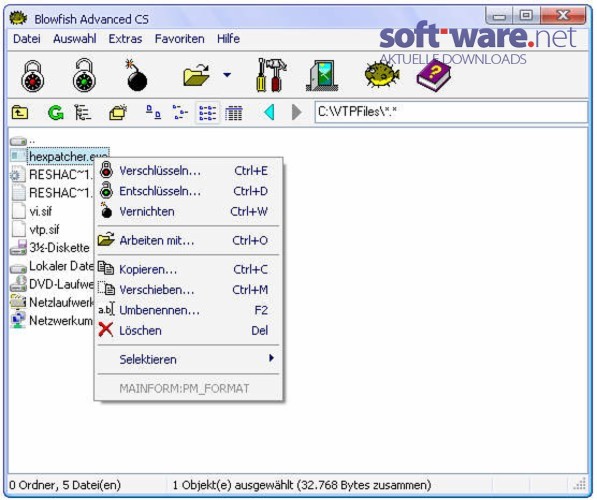Choose Umbenennen... in context menu
Image resolution: width=597 pixels, height=500 pixels.
188,310
